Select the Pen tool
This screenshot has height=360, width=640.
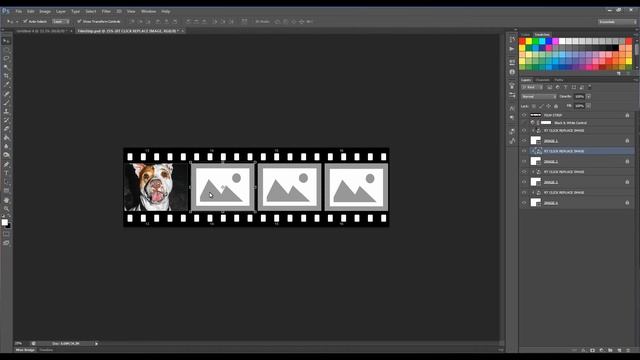(6, 164)
